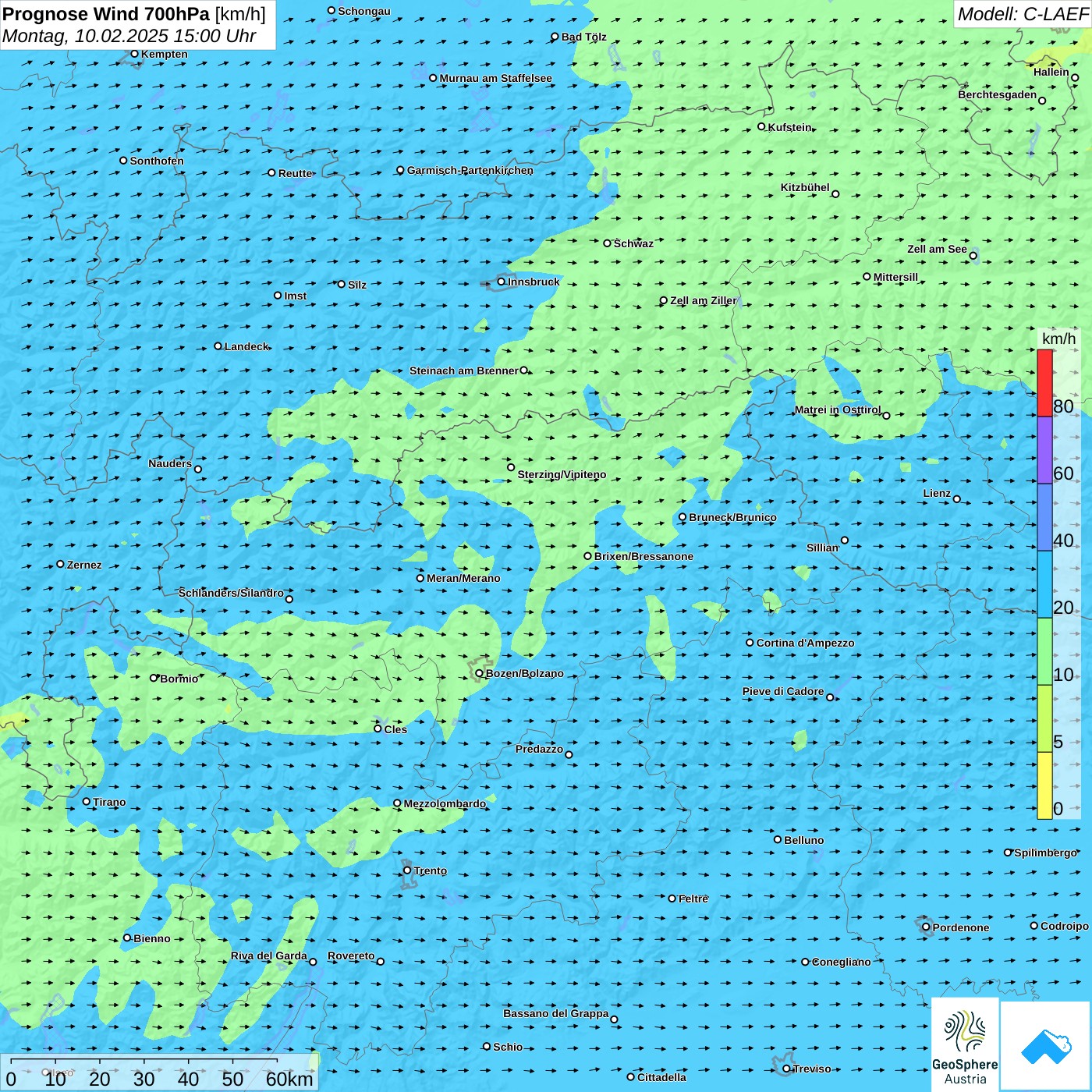The height and width of the screenshot is (1092, 1092).
Task: Click the blue cloud bird logo
Action: tap(1046, 1047)
